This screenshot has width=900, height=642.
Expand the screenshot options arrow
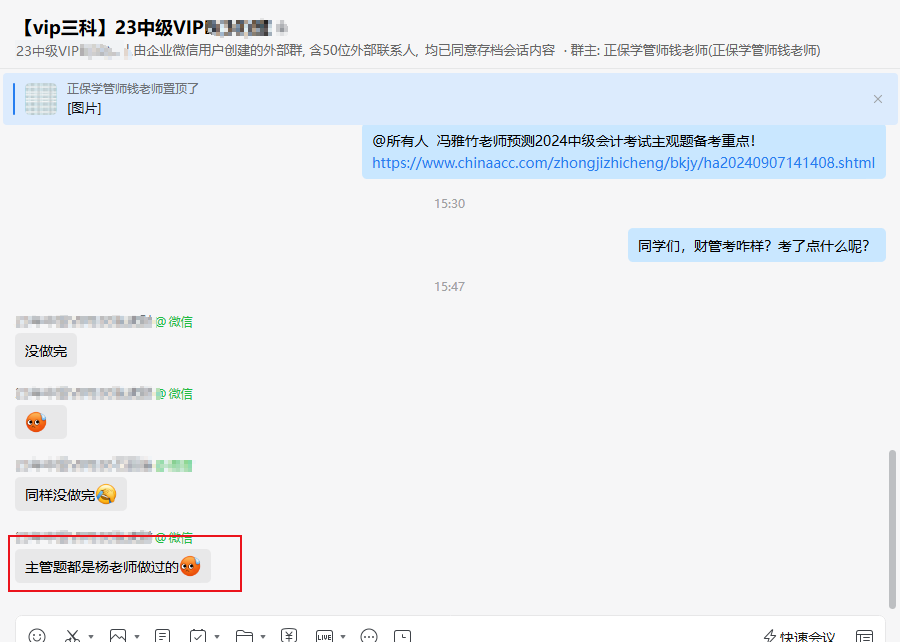click(91, 636)
